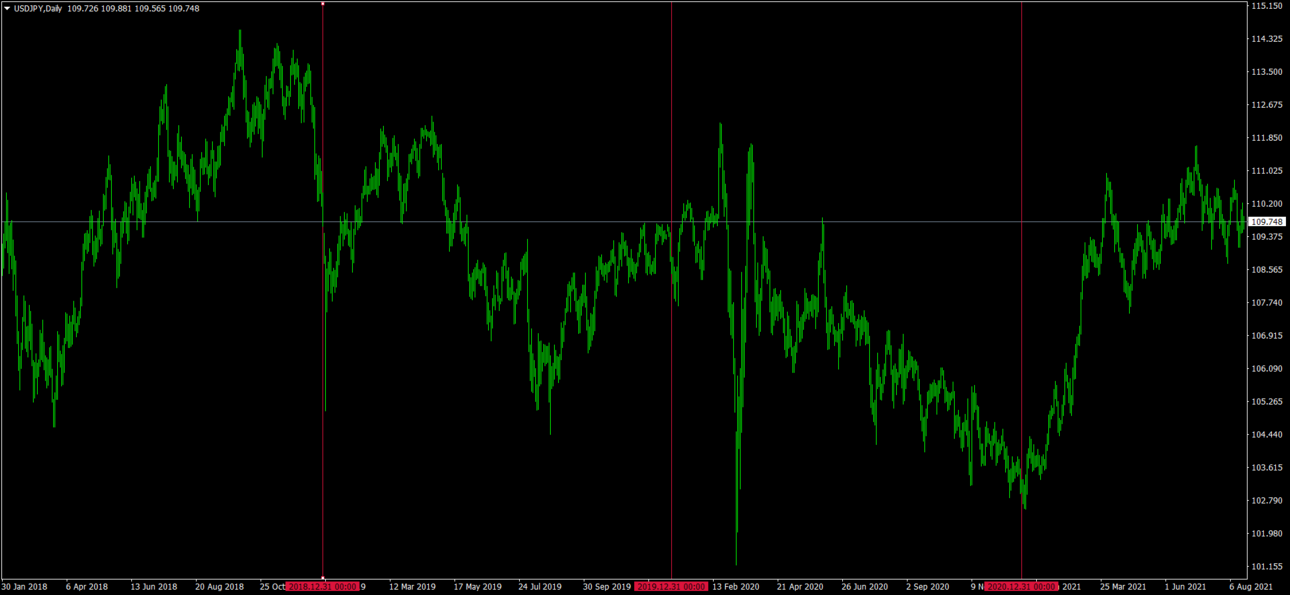Click the 111.025 price scale label

coord(1266,171)
